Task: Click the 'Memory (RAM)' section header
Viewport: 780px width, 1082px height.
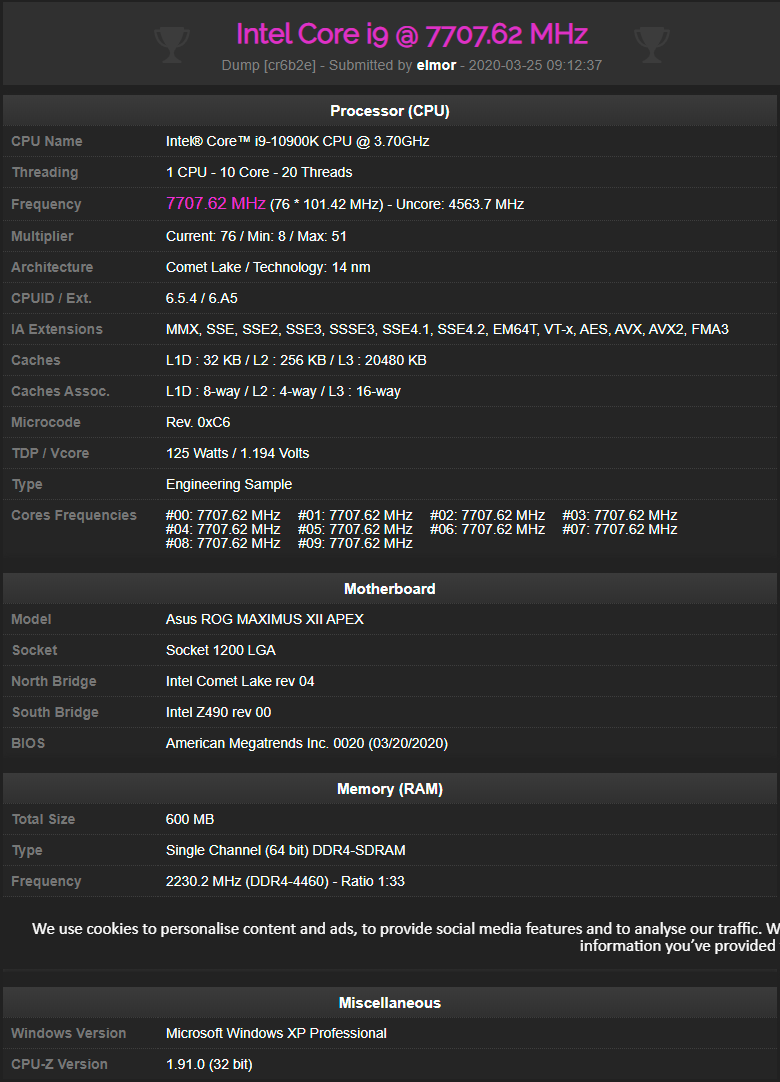Action: coord(390,789)
